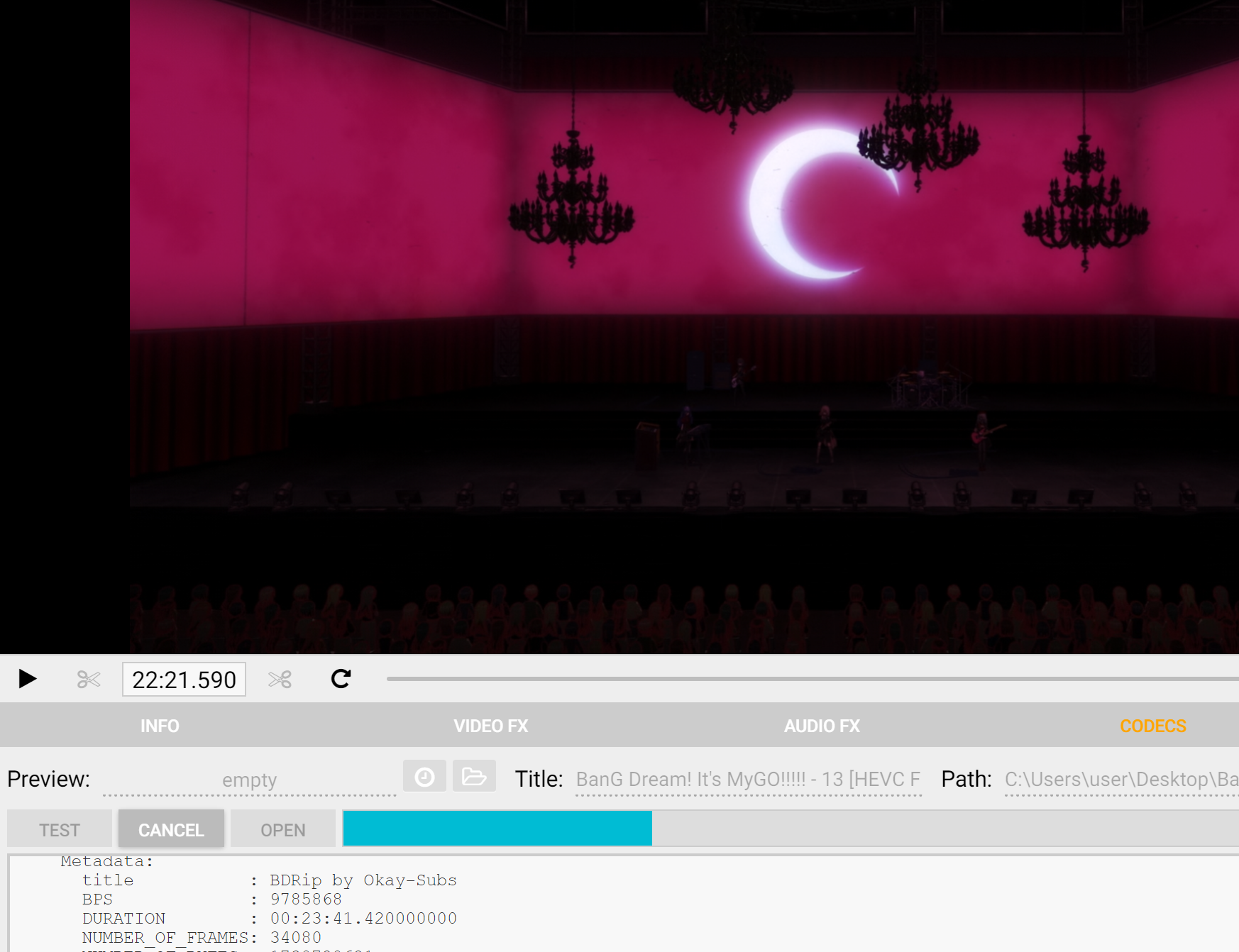Screen dimensions: 1239x952
Task: Open the AUDIO FX tab
Action: [x=822, y=726]
